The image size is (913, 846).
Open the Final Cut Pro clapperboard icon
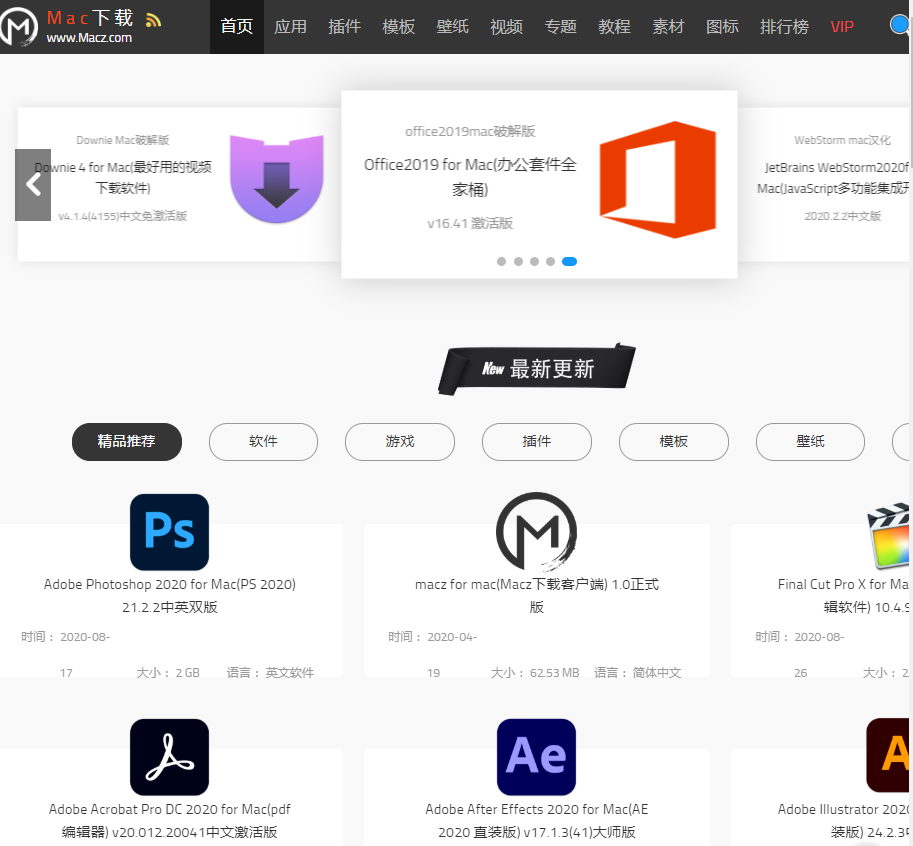[x=889, y=537]
